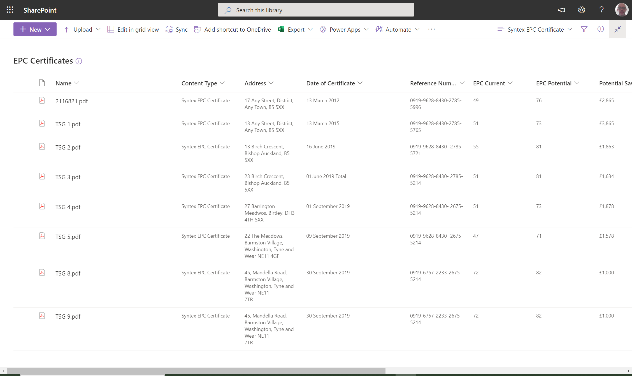632x376 pixels.
Task: Open the Content Type column header menu
Action: click(203, 83)
